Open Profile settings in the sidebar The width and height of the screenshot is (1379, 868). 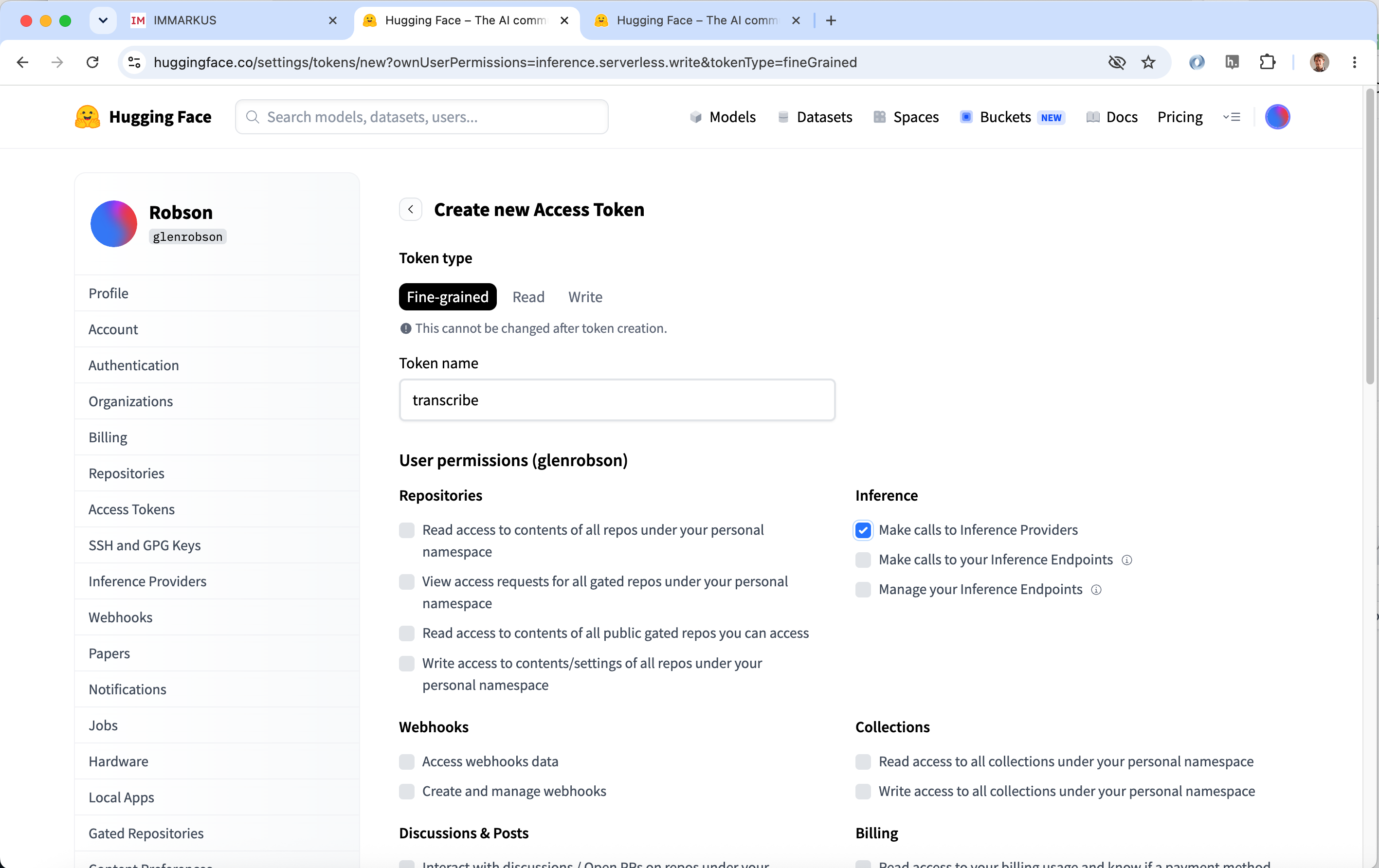click(217, 293)
